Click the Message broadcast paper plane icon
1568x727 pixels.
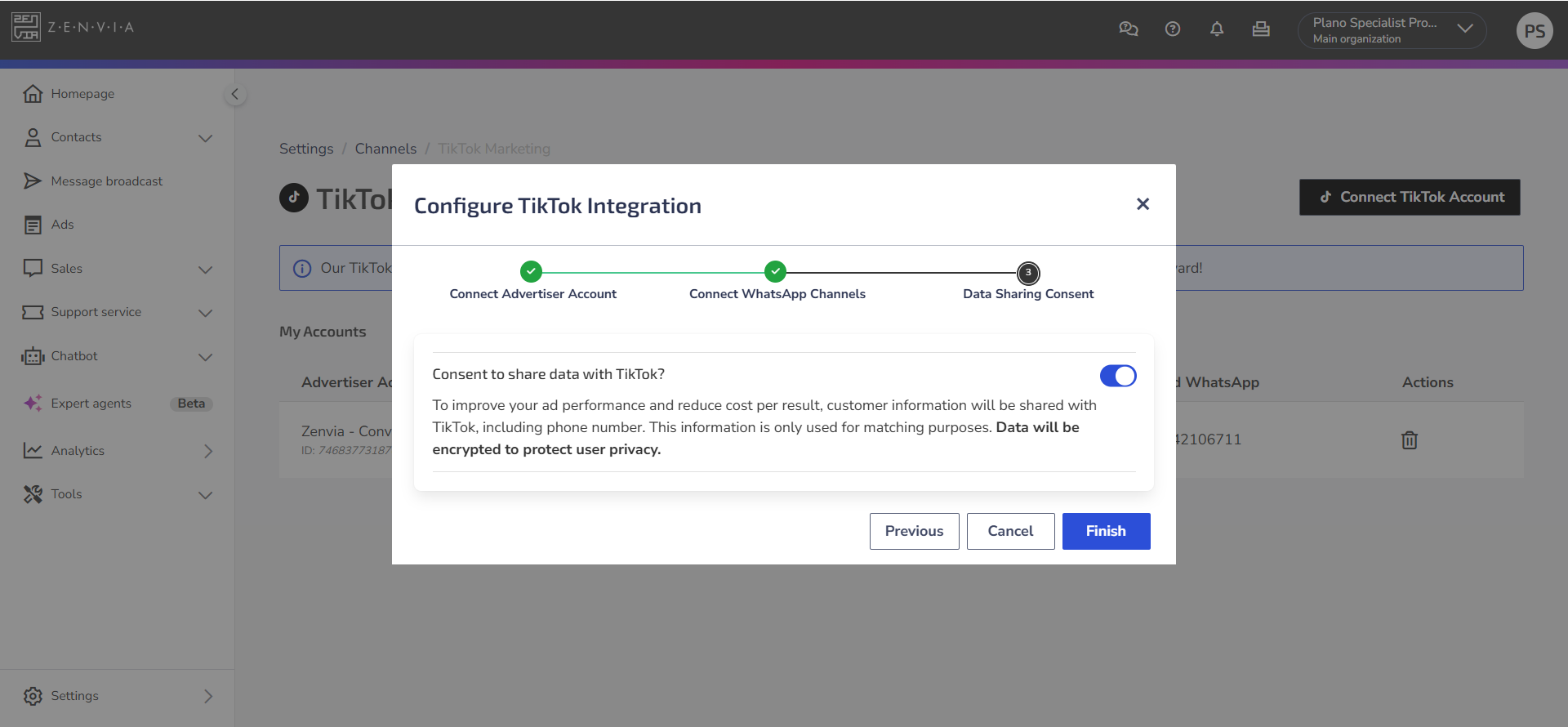[x=33, y=181]
